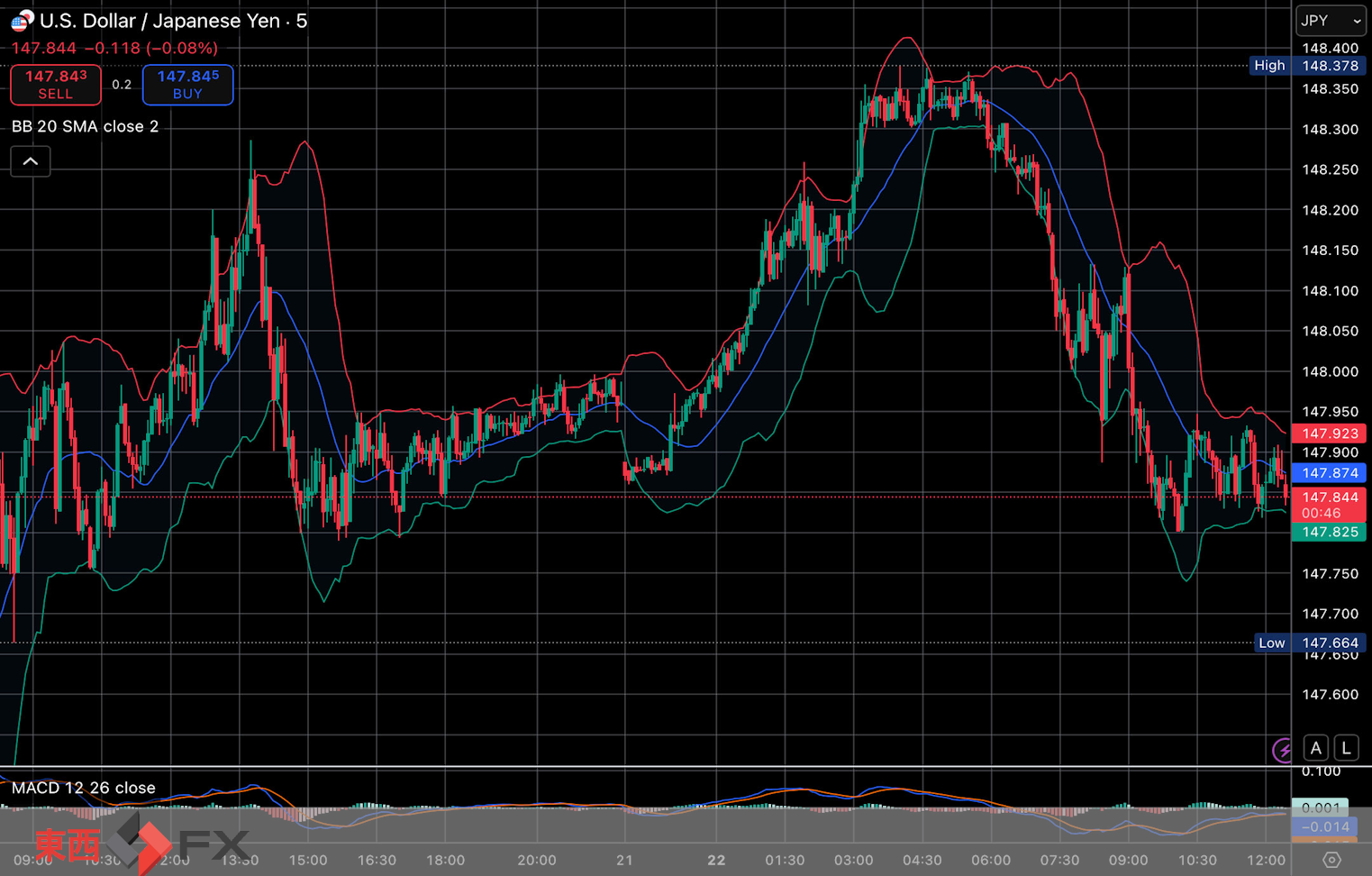The width and height of the screenshot is (1372, 876).
Task: Click the green 147.825 lower band price tag
Action: pyautogui.click(x=1330, y=532)
